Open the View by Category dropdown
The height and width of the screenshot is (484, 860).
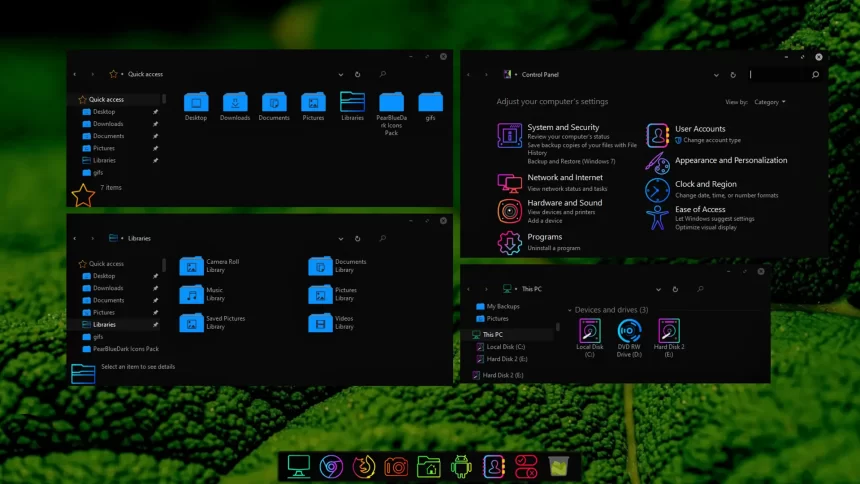(x=770, y=102)
